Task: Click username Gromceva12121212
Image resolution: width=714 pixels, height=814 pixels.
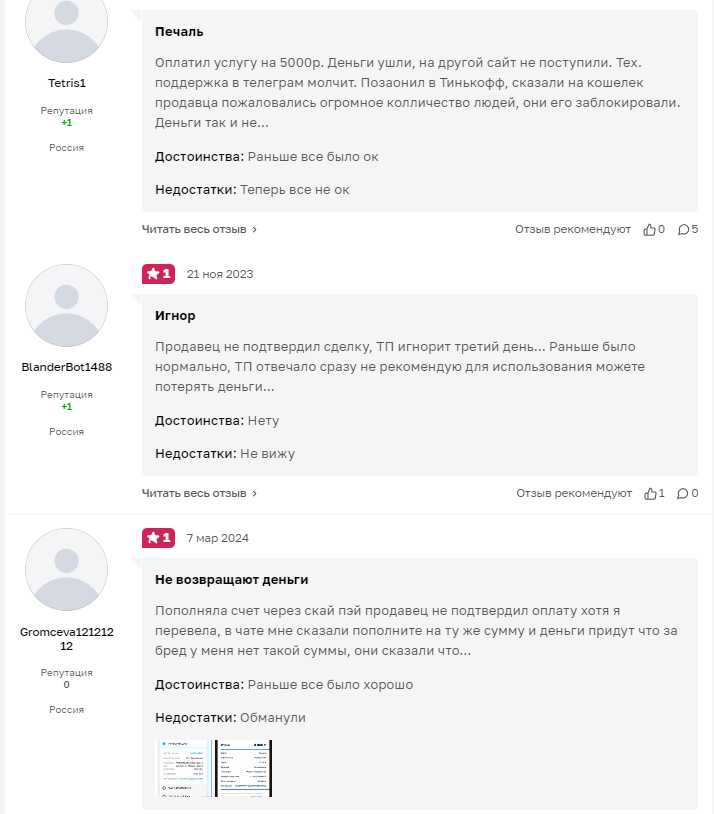Action: pos(67,638)
